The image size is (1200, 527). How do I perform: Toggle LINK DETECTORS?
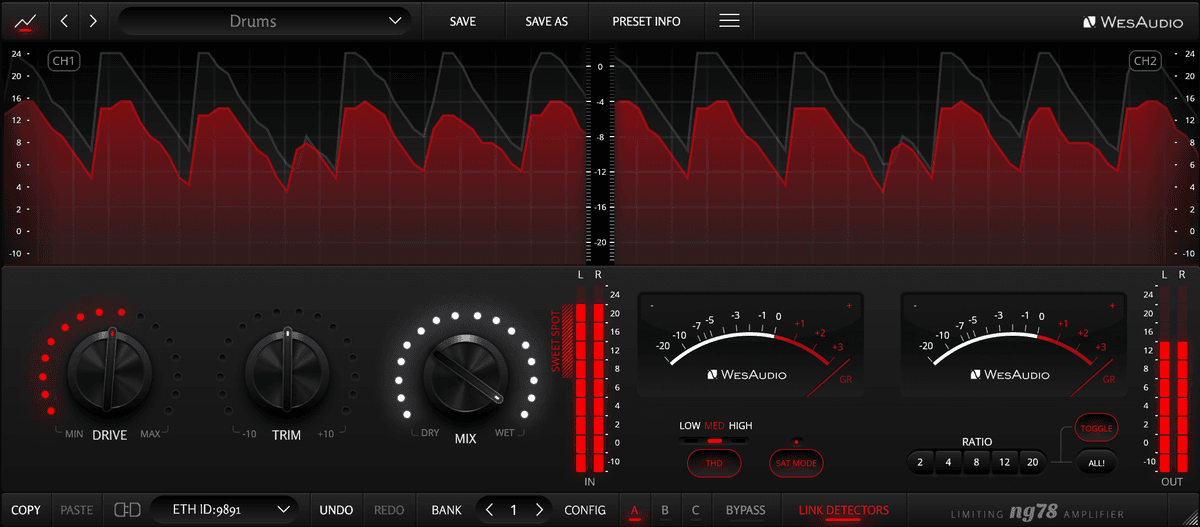click(843, 510)
